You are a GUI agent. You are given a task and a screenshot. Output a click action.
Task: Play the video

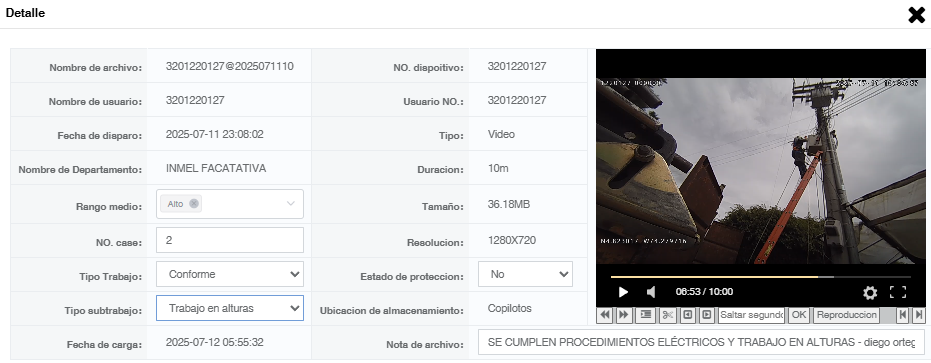pos(623,292)
